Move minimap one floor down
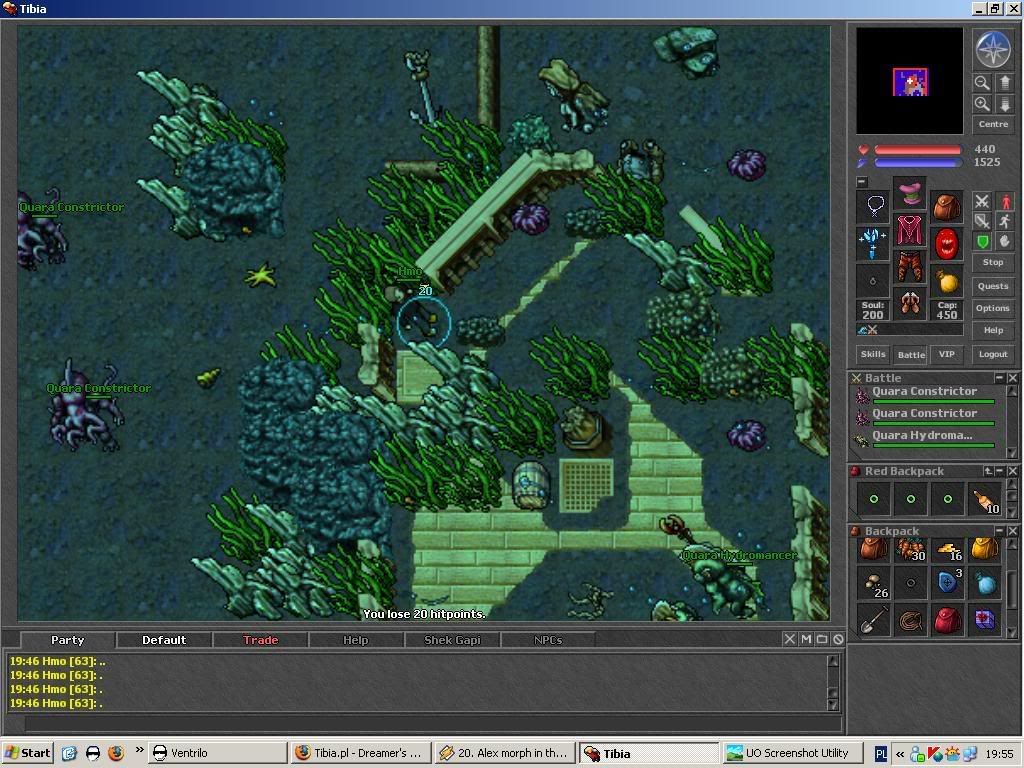 [1004, 104]
